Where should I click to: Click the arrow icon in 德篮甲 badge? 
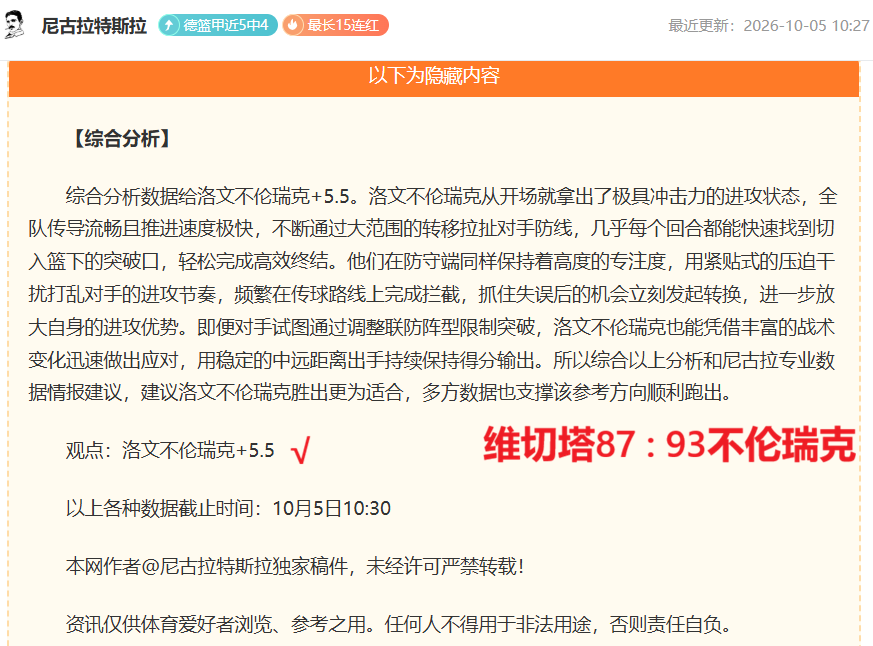click(169, 25)
